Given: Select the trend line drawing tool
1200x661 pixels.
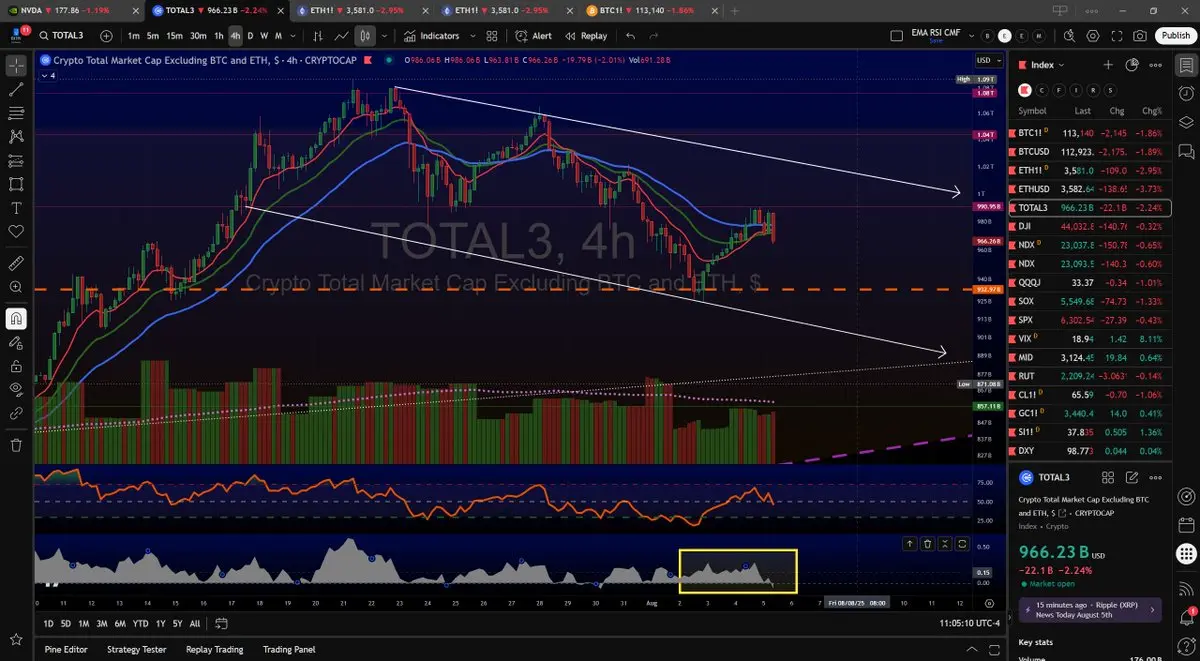Looking at the screenshot, I should click(16, 89).
